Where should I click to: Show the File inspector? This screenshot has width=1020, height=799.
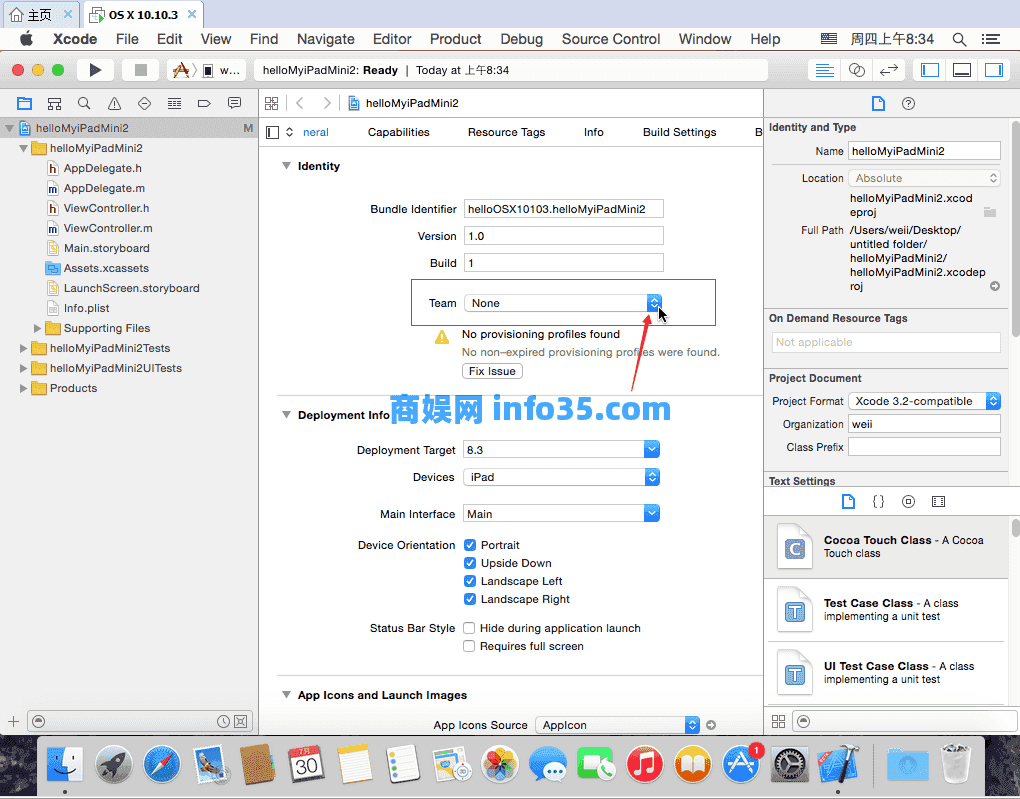pos(878,103)
